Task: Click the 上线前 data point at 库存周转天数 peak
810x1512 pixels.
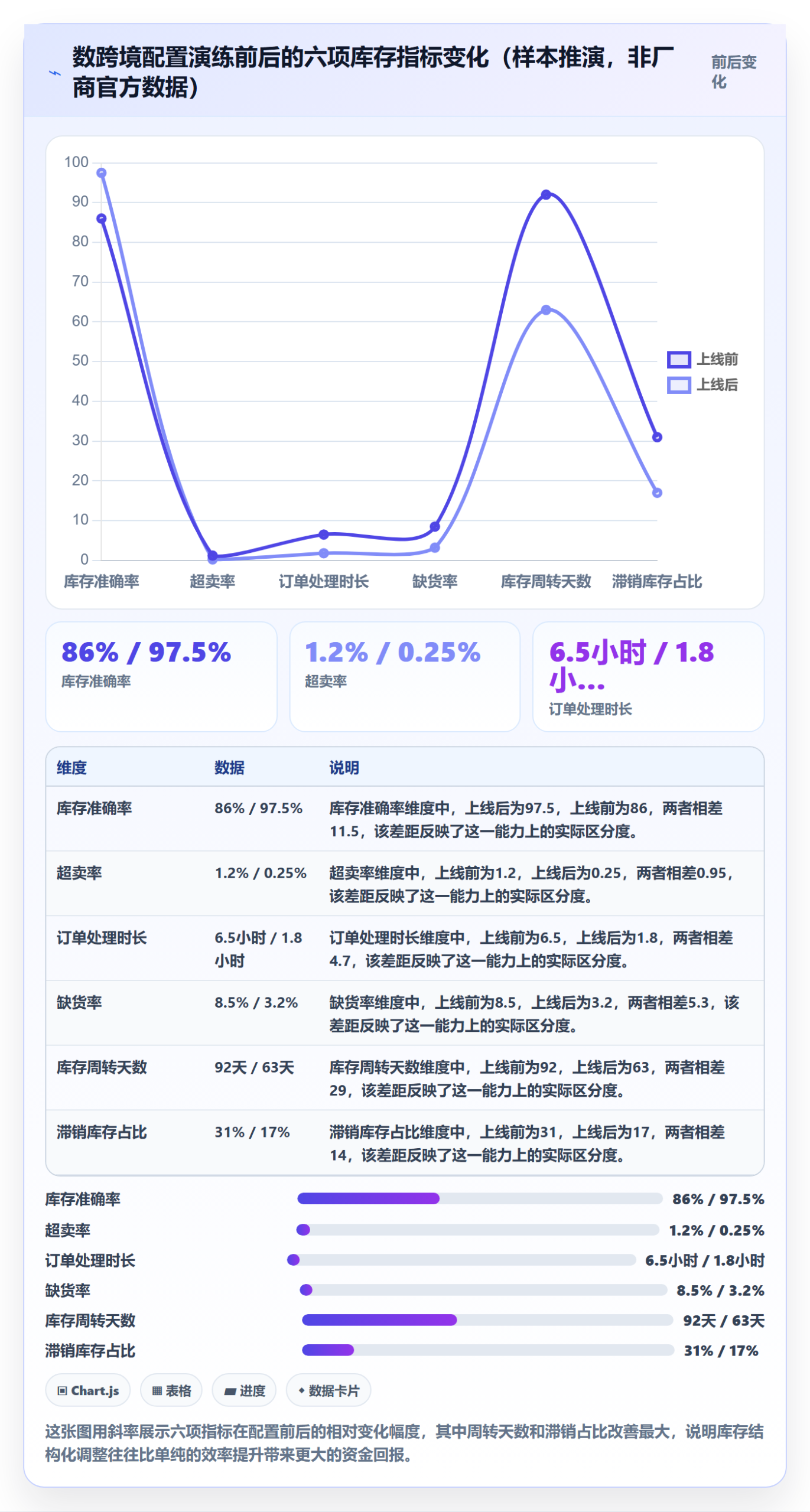Action: (546, 195)
